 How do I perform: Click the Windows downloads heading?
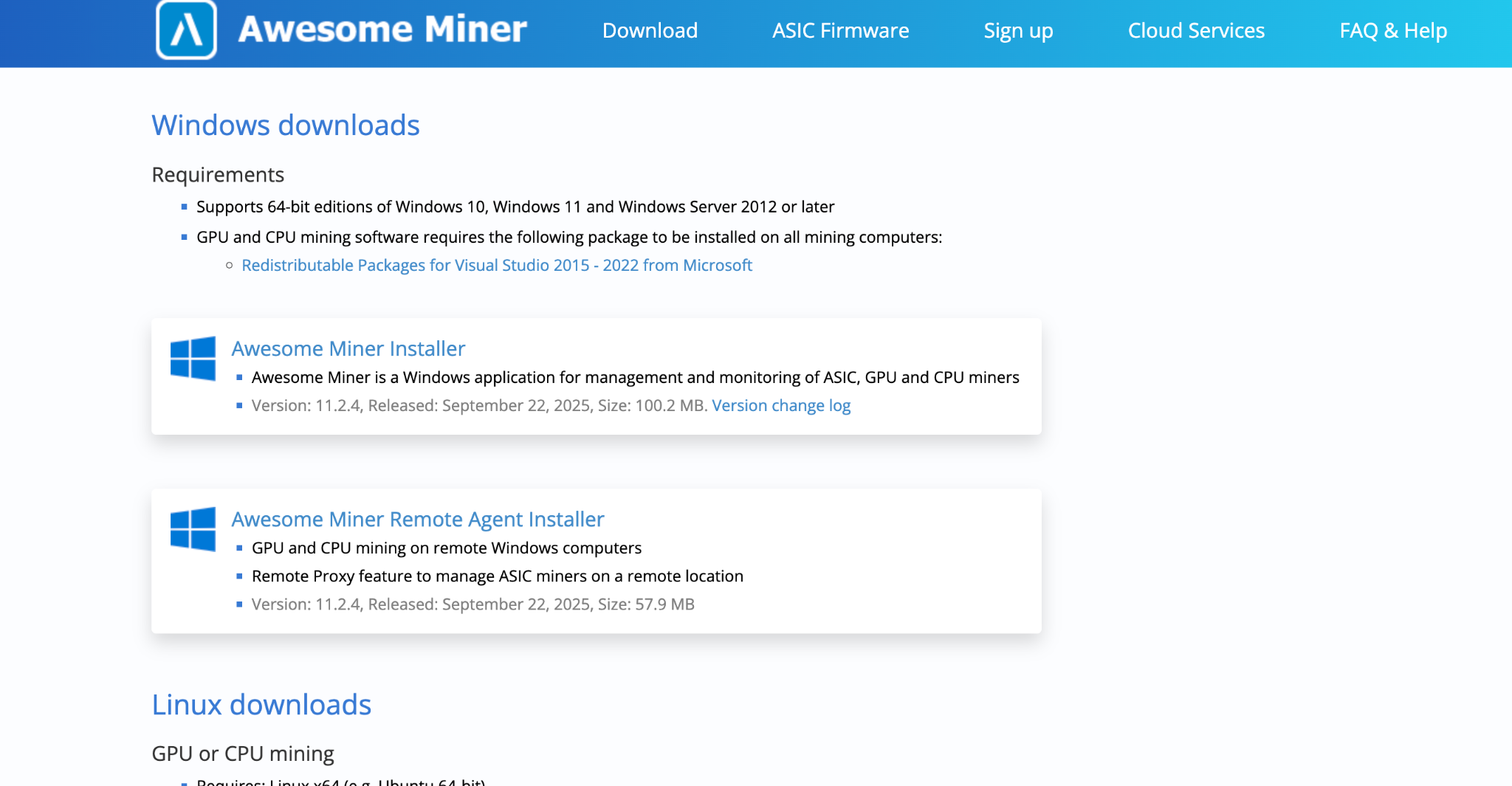(x=285, y=125)
